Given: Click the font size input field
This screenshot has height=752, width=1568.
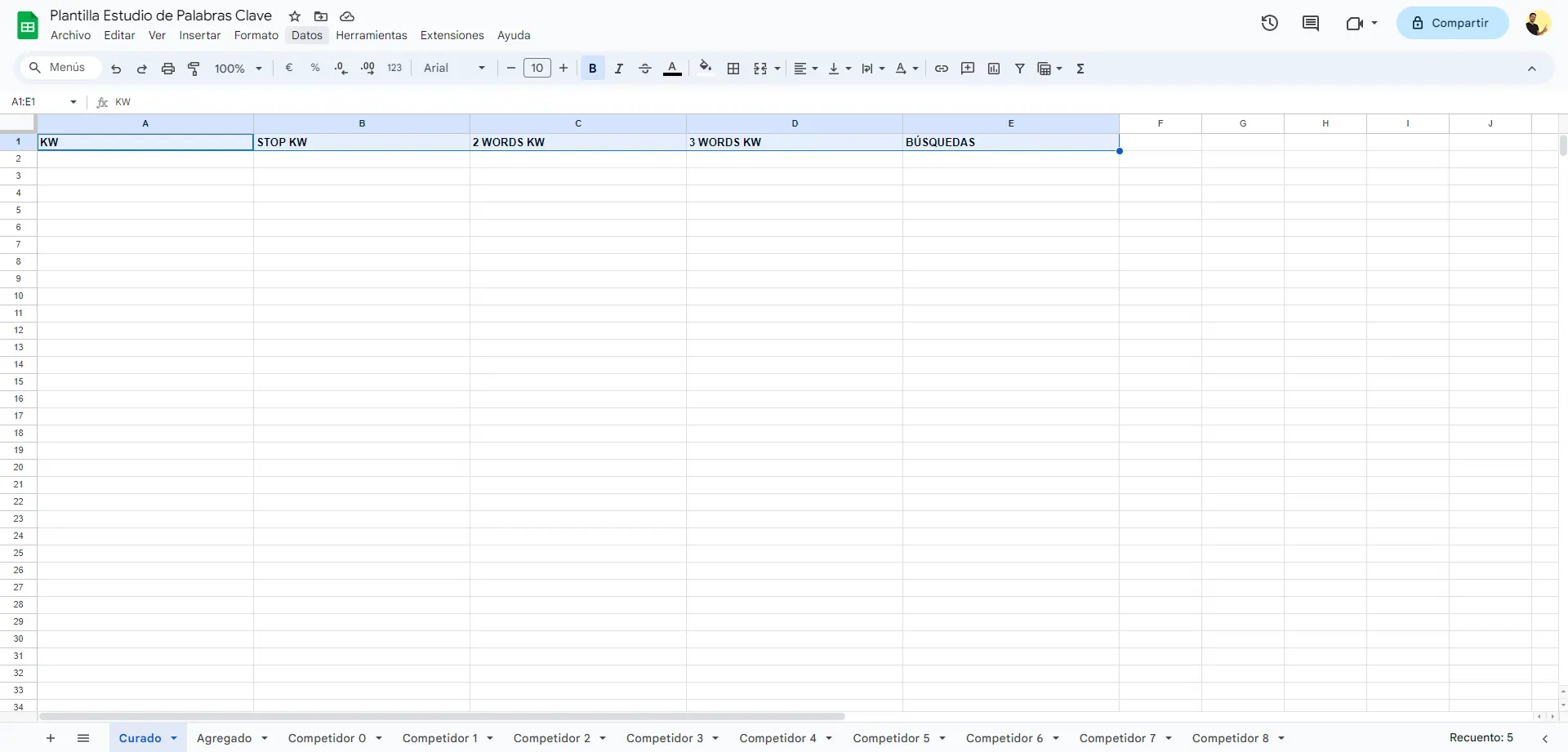Looking at the screenshot, I should coord(537,69).
